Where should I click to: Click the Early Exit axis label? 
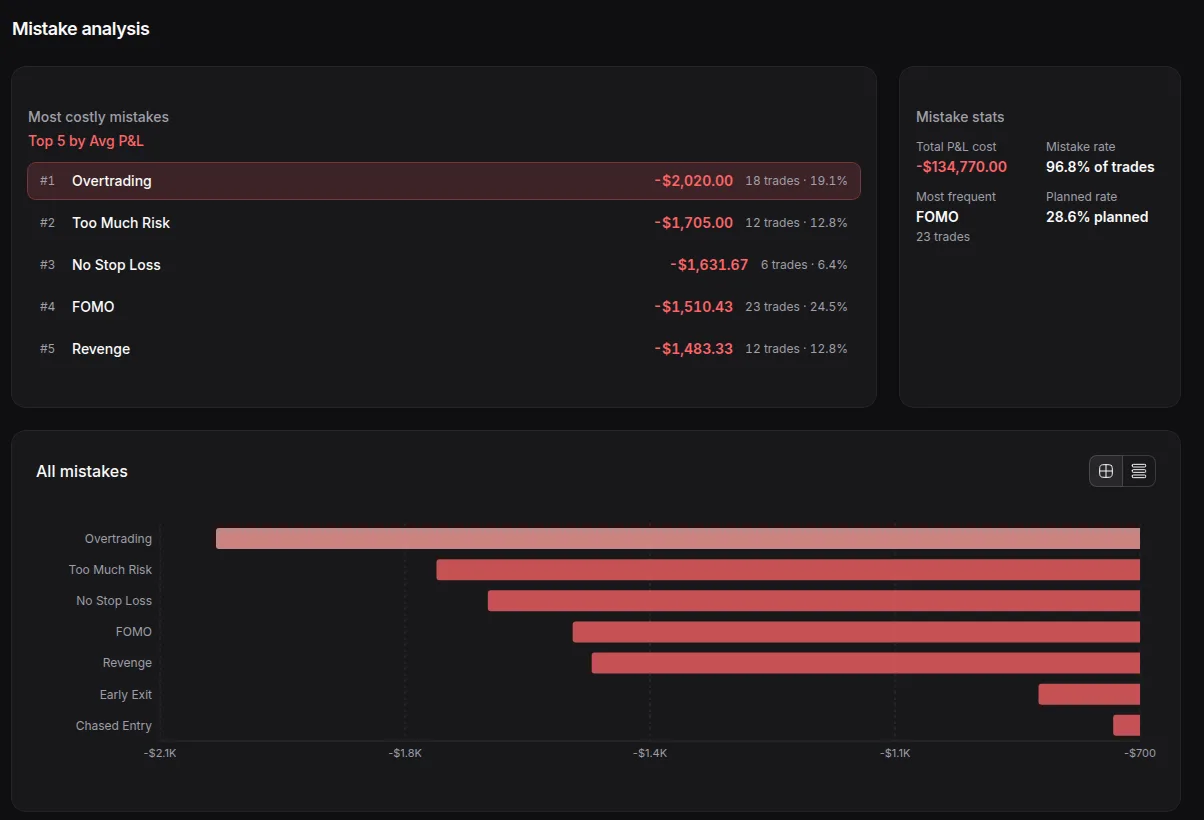click(126, 695)
